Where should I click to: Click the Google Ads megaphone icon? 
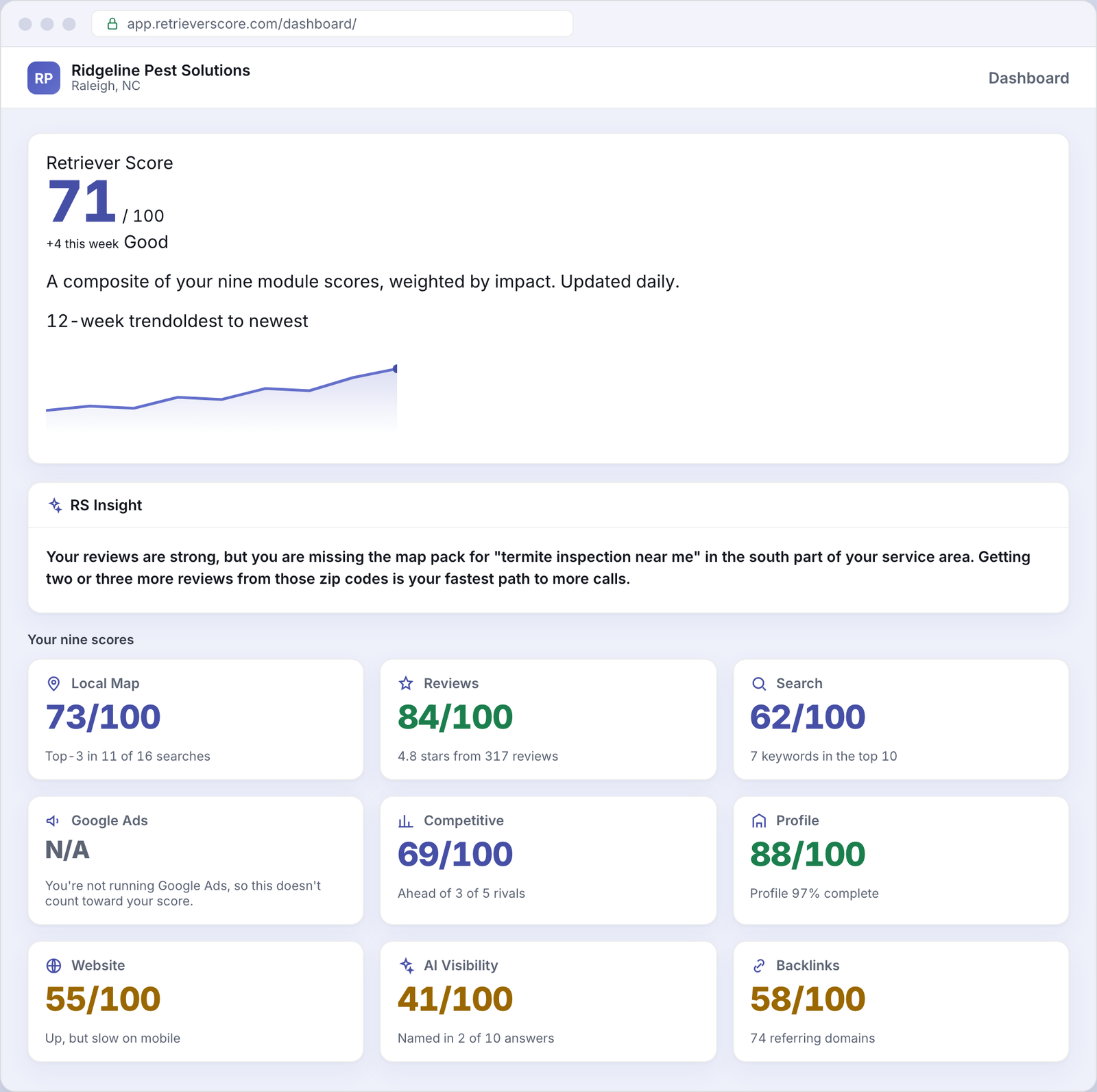click(x=53, y=821)
